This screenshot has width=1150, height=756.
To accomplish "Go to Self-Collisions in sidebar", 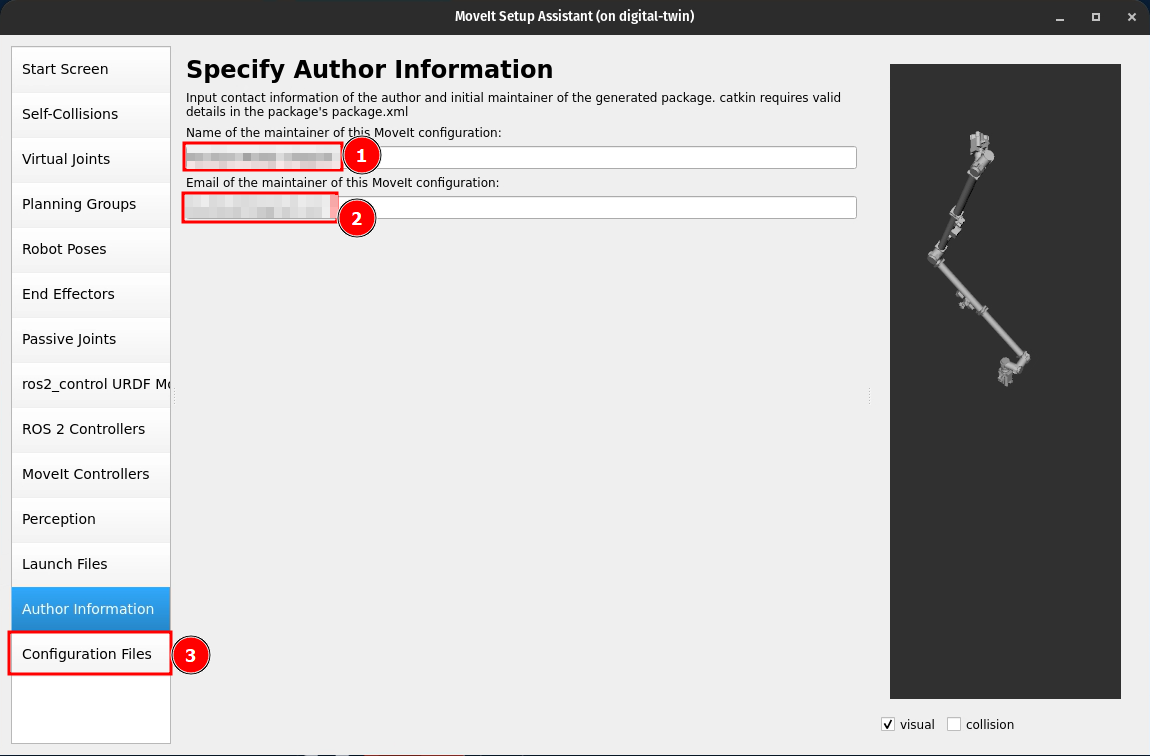I will tap(90, 114).
